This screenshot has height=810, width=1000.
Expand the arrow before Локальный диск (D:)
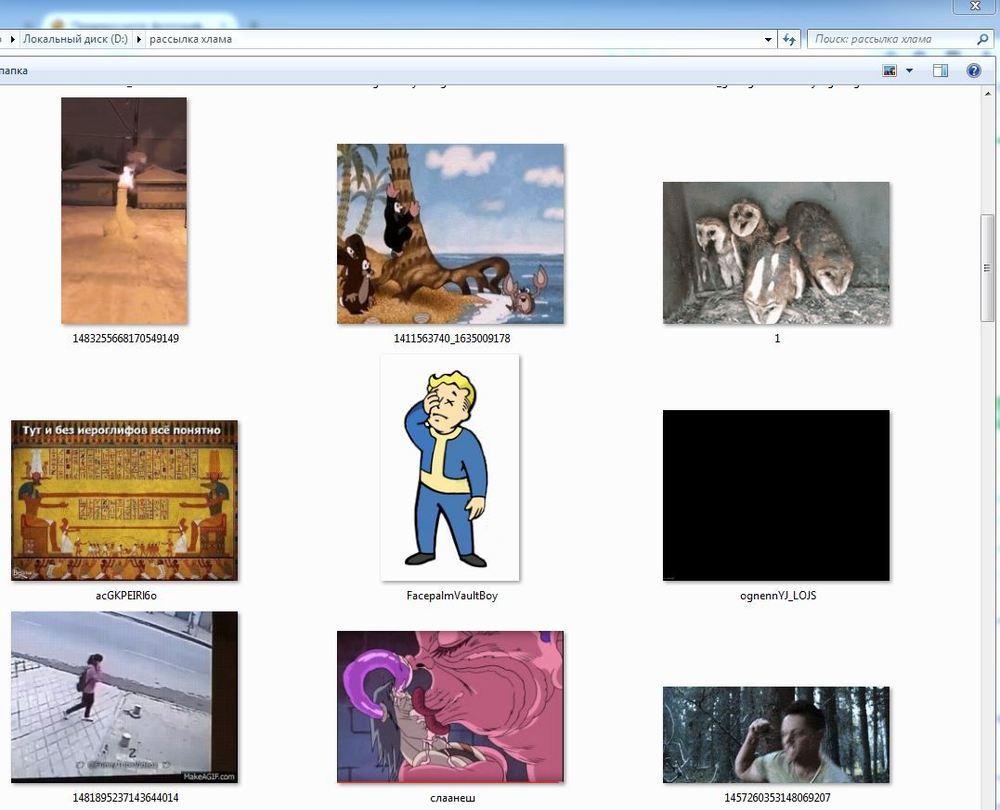pos(12,40)
